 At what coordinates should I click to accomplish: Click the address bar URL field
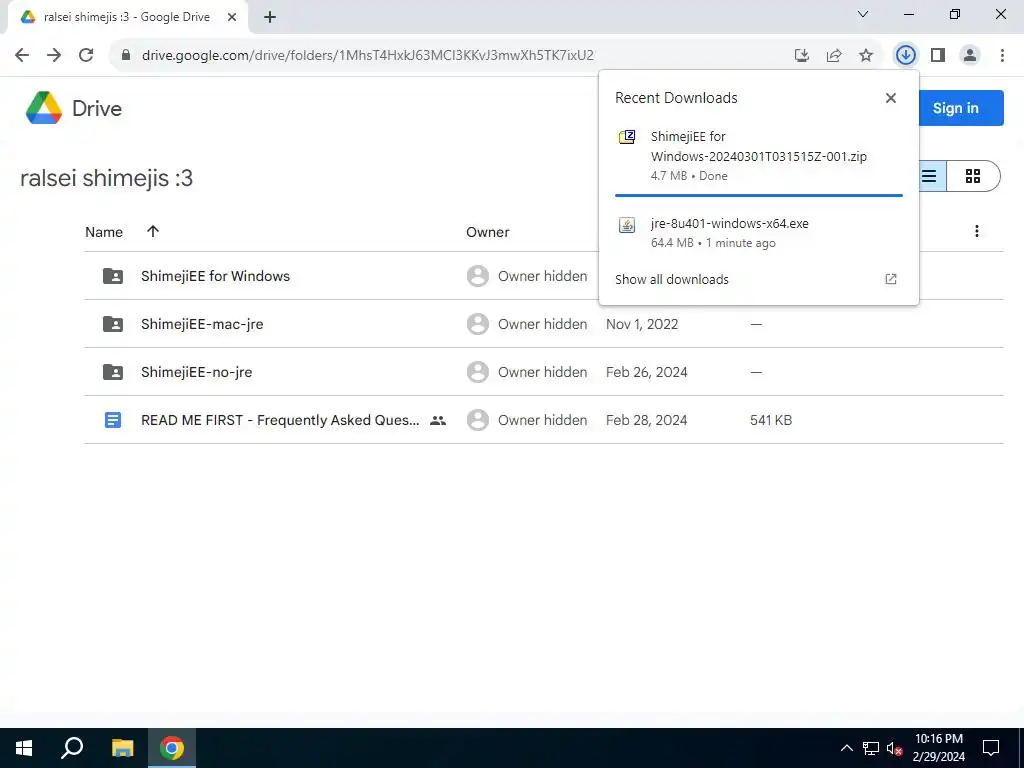(368, 55)
